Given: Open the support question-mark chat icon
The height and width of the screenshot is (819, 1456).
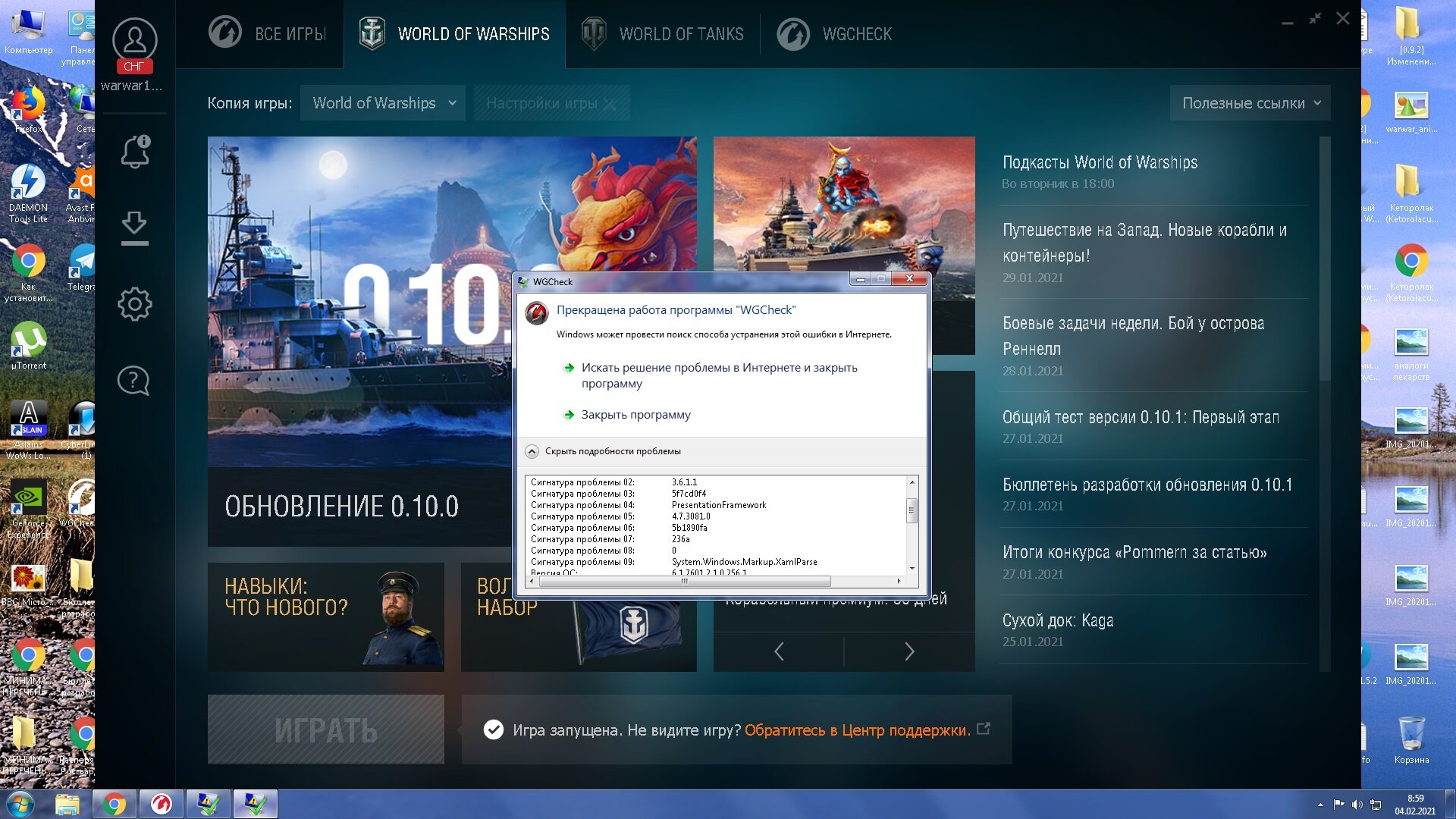Looking at the screenshot, I should click(133, 380).
